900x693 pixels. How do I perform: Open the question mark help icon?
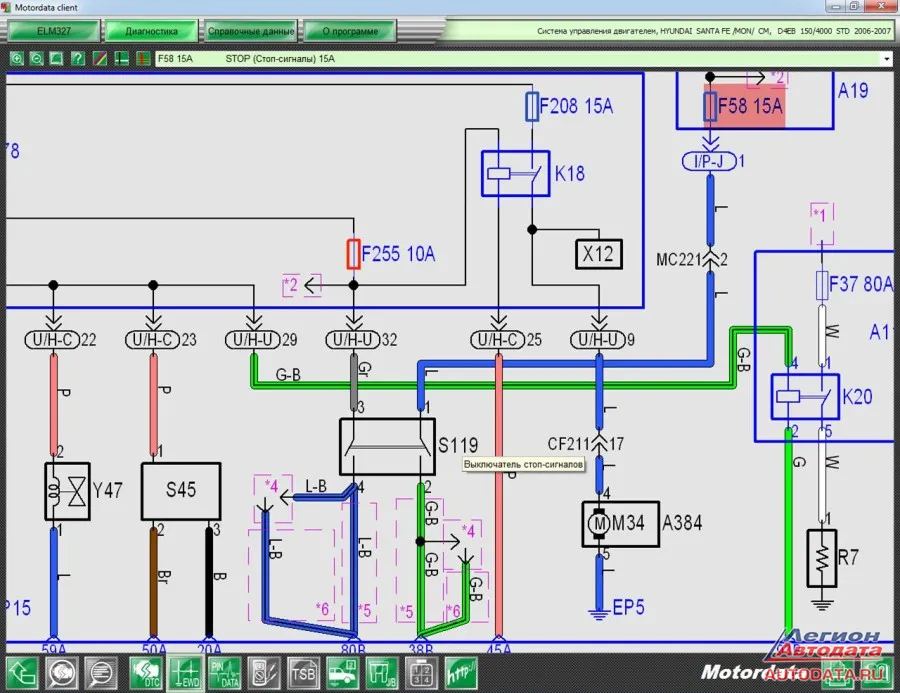[x=77, y=58]
